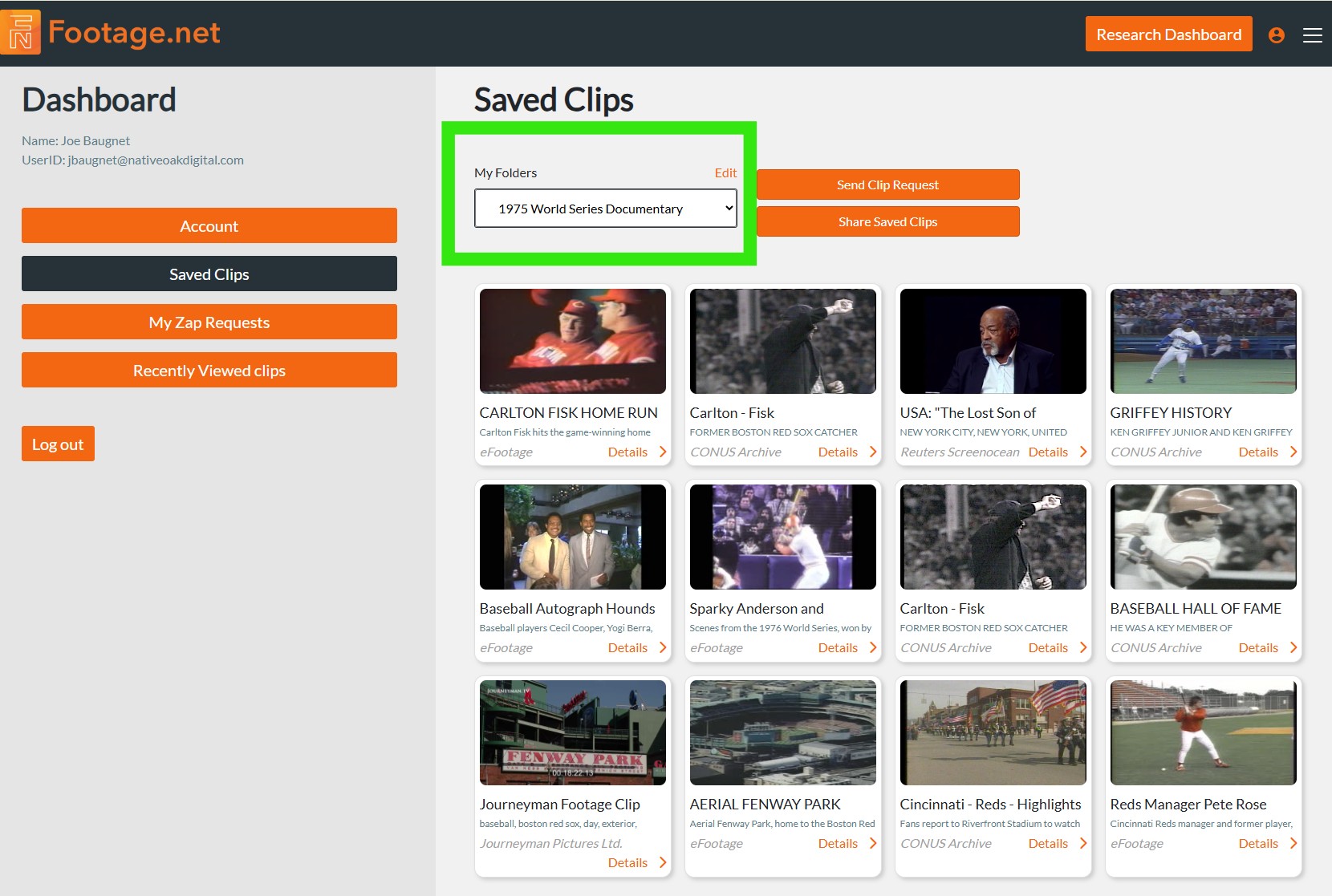The height and width of the screenshot is (896, 1332).
Task: Click Sparky Anderson and title
Action: [757, 608]
